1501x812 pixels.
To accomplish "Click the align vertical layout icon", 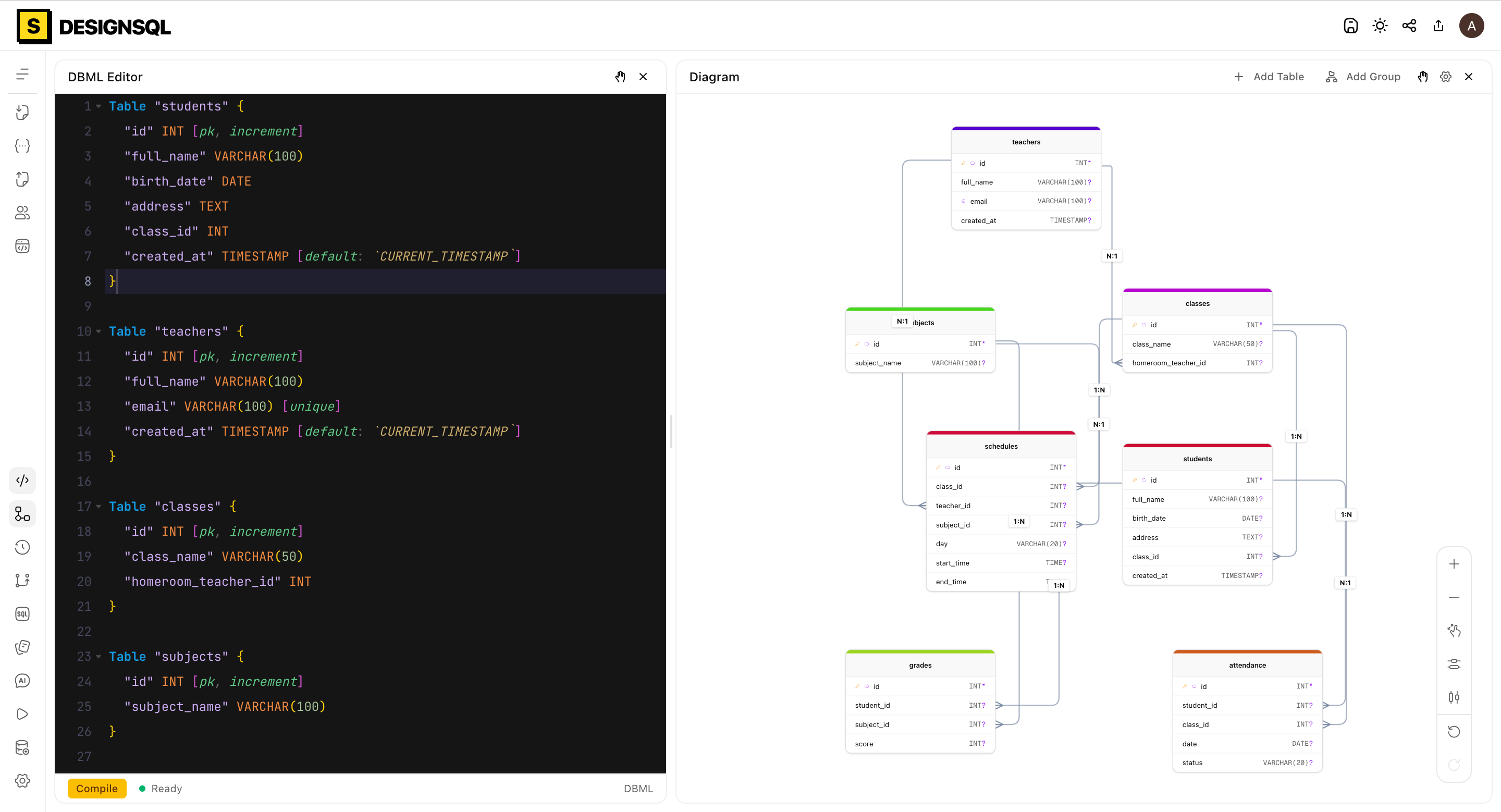I will (1454, 697).
